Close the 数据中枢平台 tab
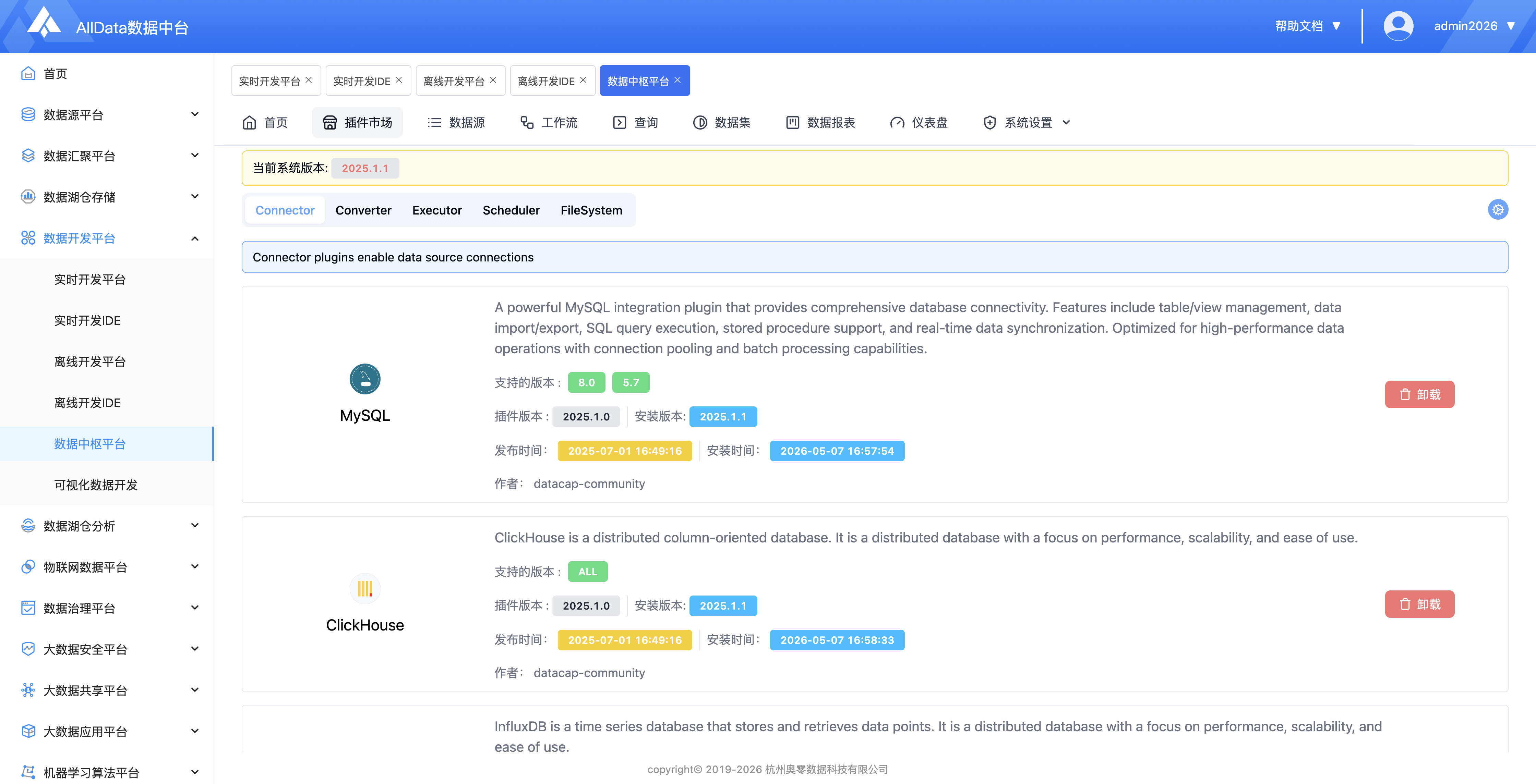Screen dimensions: 1536x784 pos(677,80)
